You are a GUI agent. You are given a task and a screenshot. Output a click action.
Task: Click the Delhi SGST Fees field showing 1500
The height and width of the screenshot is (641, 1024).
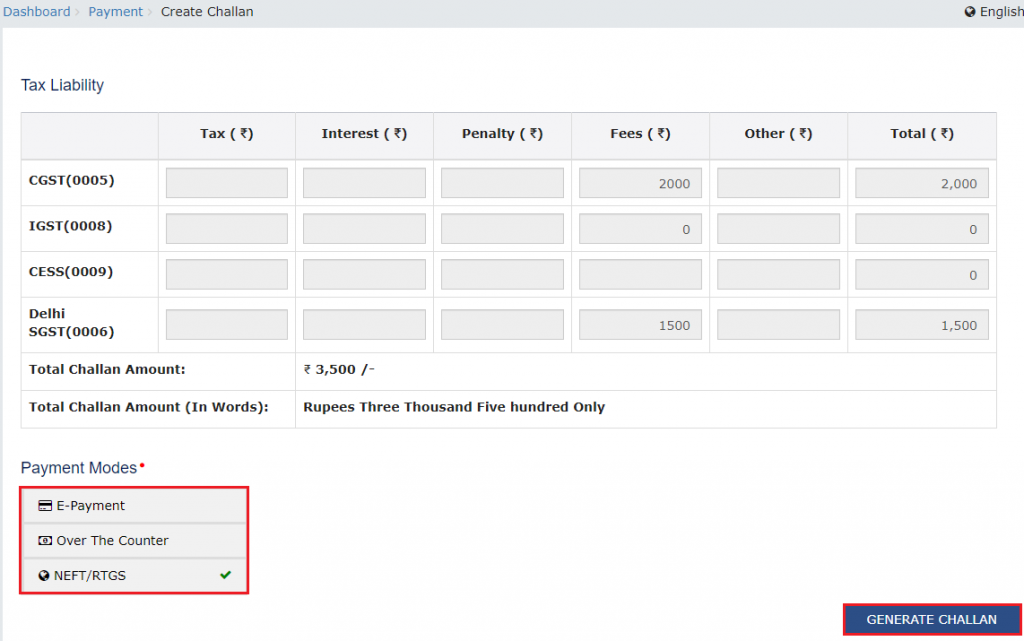click(640, 324)
